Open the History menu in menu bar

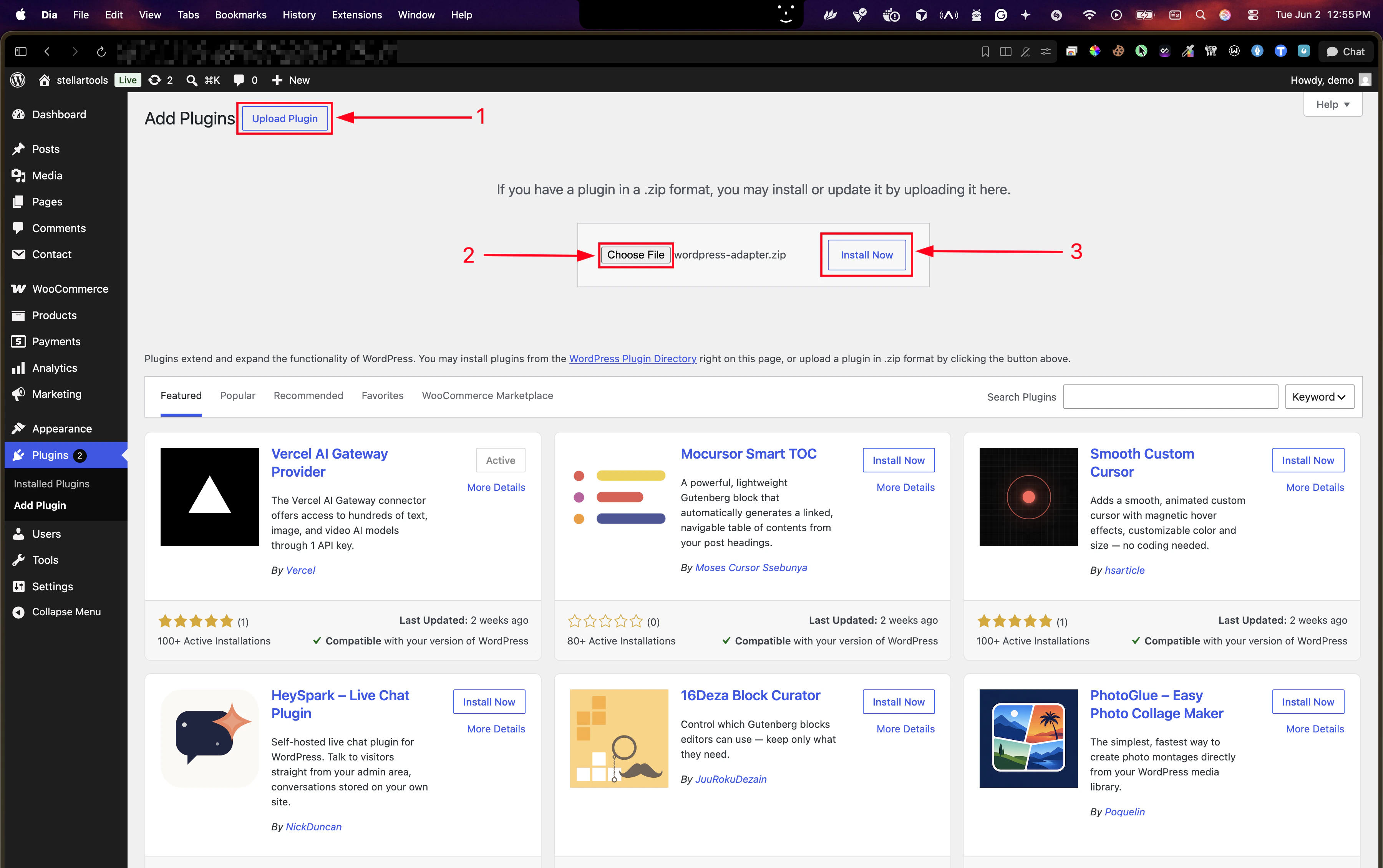tap(299, 15)
